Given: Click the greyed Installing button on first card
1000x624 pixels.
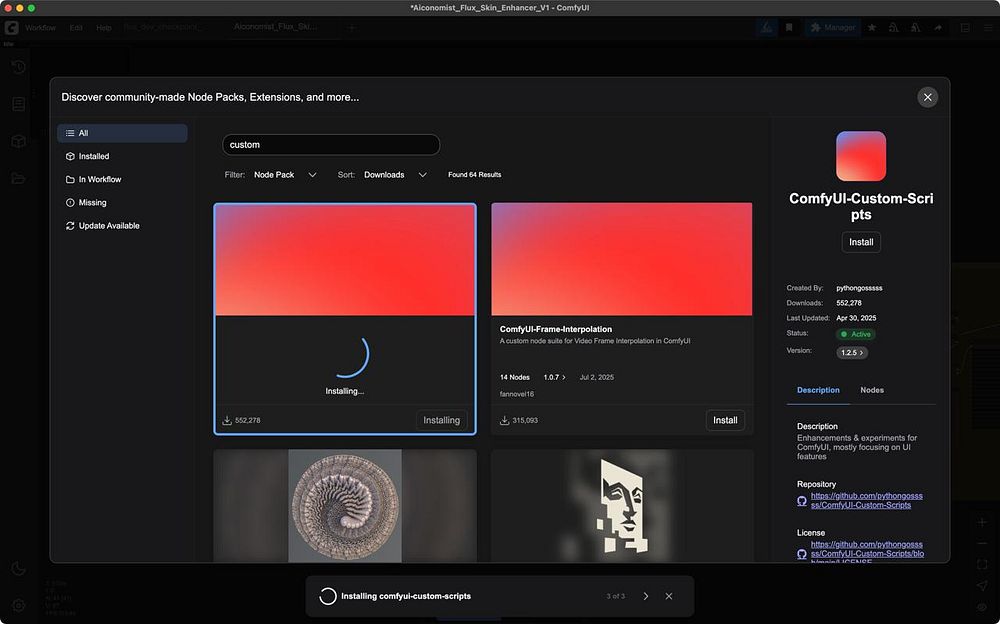Looking at the screenshot, I should (x=441, y=420).
